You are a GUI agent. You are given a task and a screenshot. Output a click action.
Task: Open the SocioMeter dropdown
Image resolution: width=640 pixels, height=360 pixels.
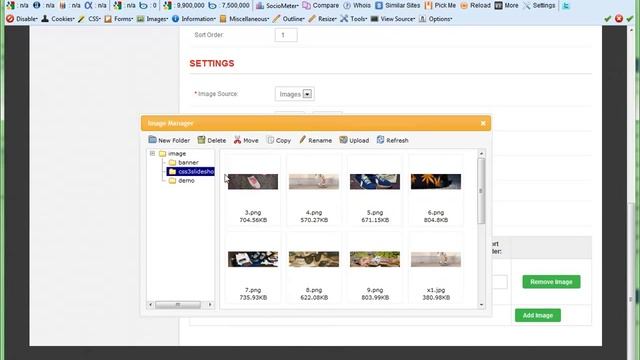[278, 6]
